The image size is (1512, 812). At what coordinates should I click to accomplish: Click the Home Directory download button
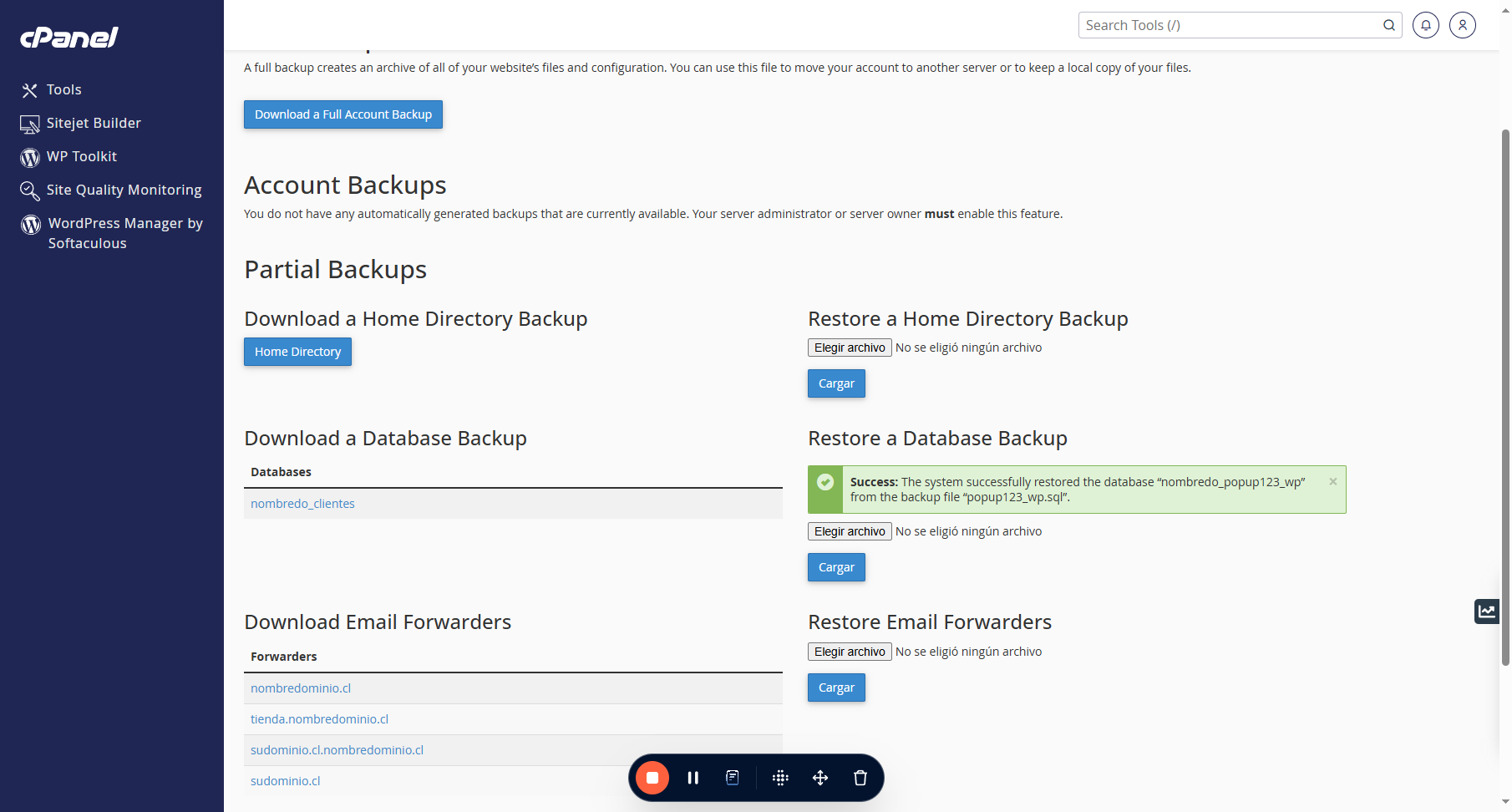click(x=297, y=352)
